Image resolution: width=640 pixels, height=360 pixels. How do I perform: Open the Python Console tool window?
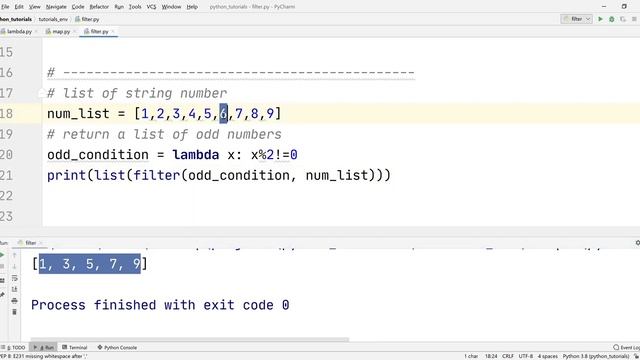click(117, 347)
